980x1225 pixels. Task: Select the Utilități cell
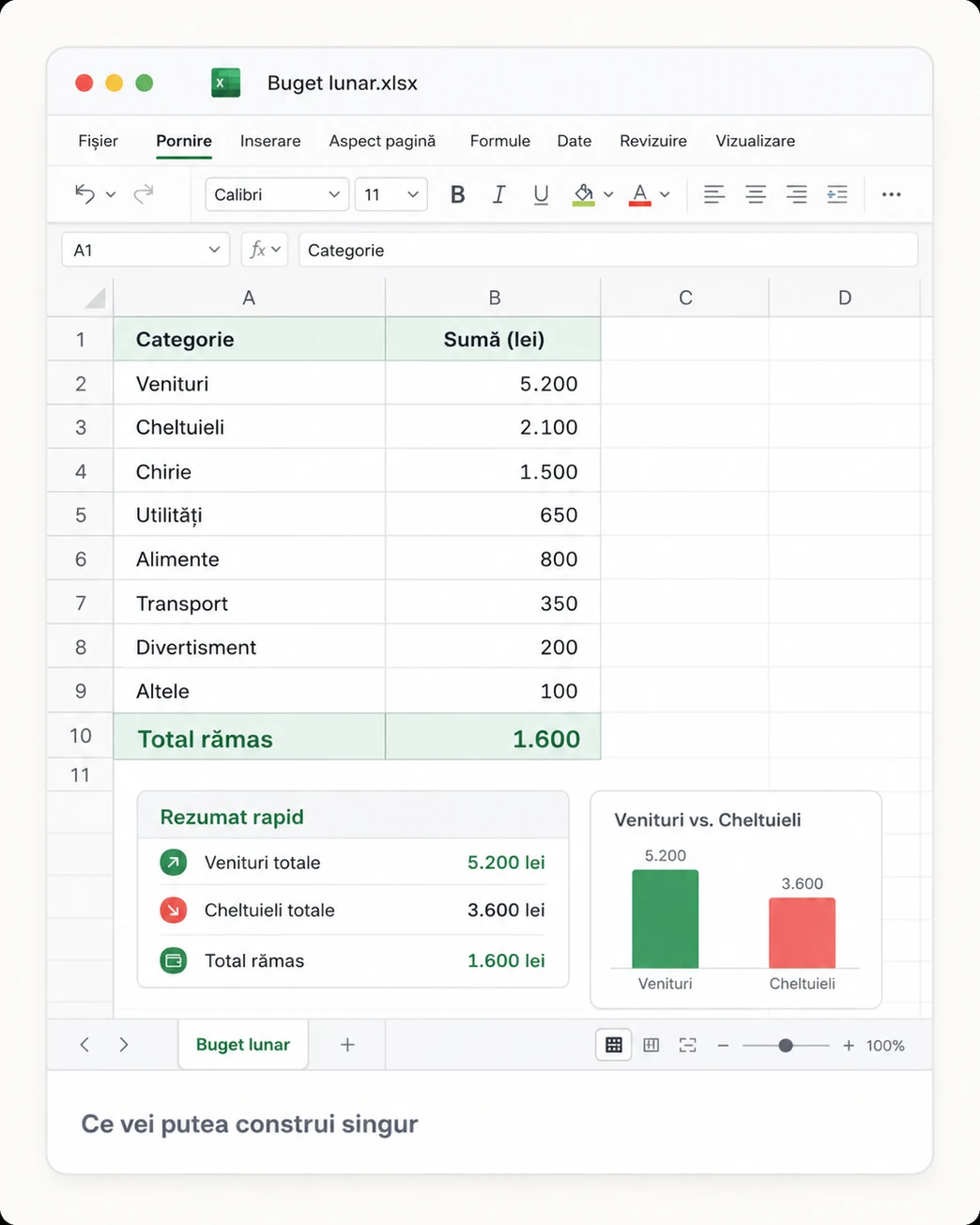click(249, 514)
